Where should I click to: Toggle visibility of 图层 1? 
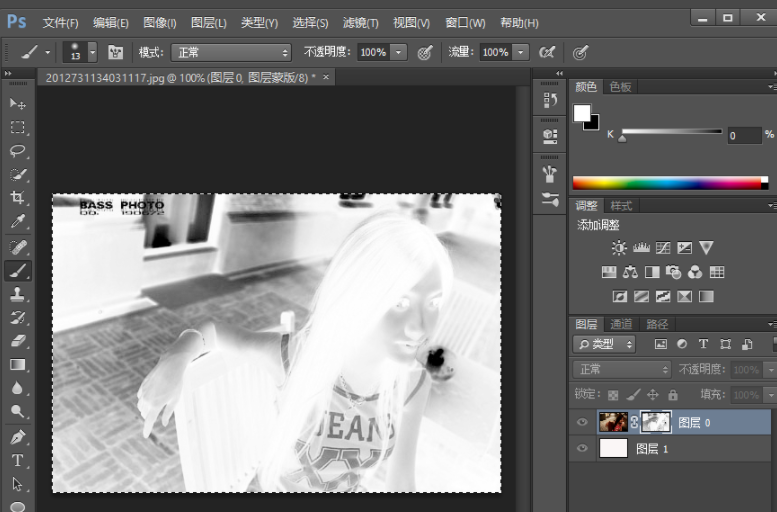pyautogui.click(x=582, y=449)
